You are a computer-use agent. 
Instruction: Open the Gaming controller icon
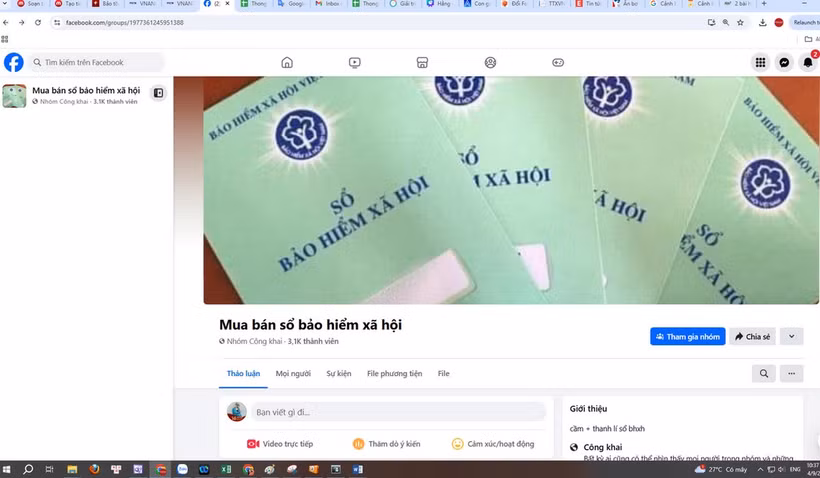pyautogui.click(x=558, y=63)
